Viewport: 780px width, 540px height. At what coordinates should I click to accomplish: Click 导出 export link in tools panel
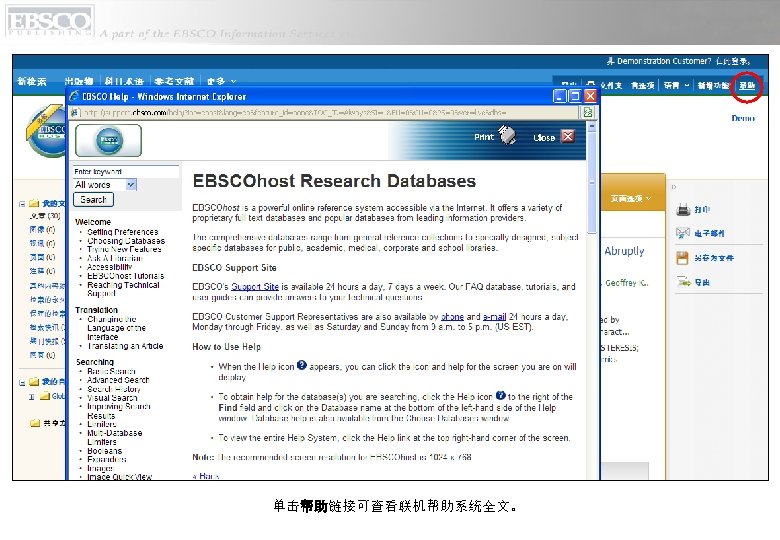click(x=702, y=282)
